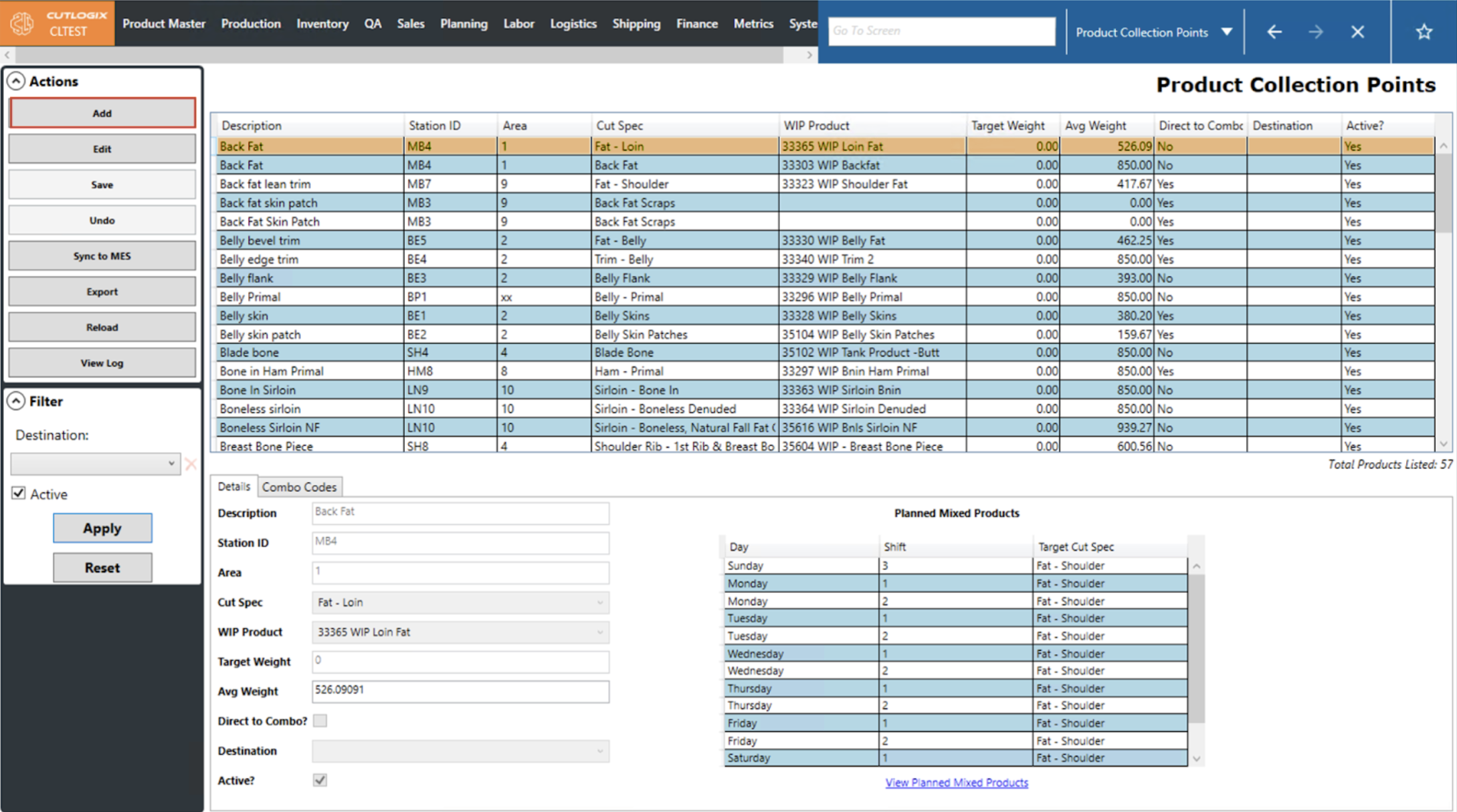Image resolution: width=1457 pixels, height=812 pixels.
Task: Toggle the Active? checkbox in Details
Action: click(x=320, y=780)
